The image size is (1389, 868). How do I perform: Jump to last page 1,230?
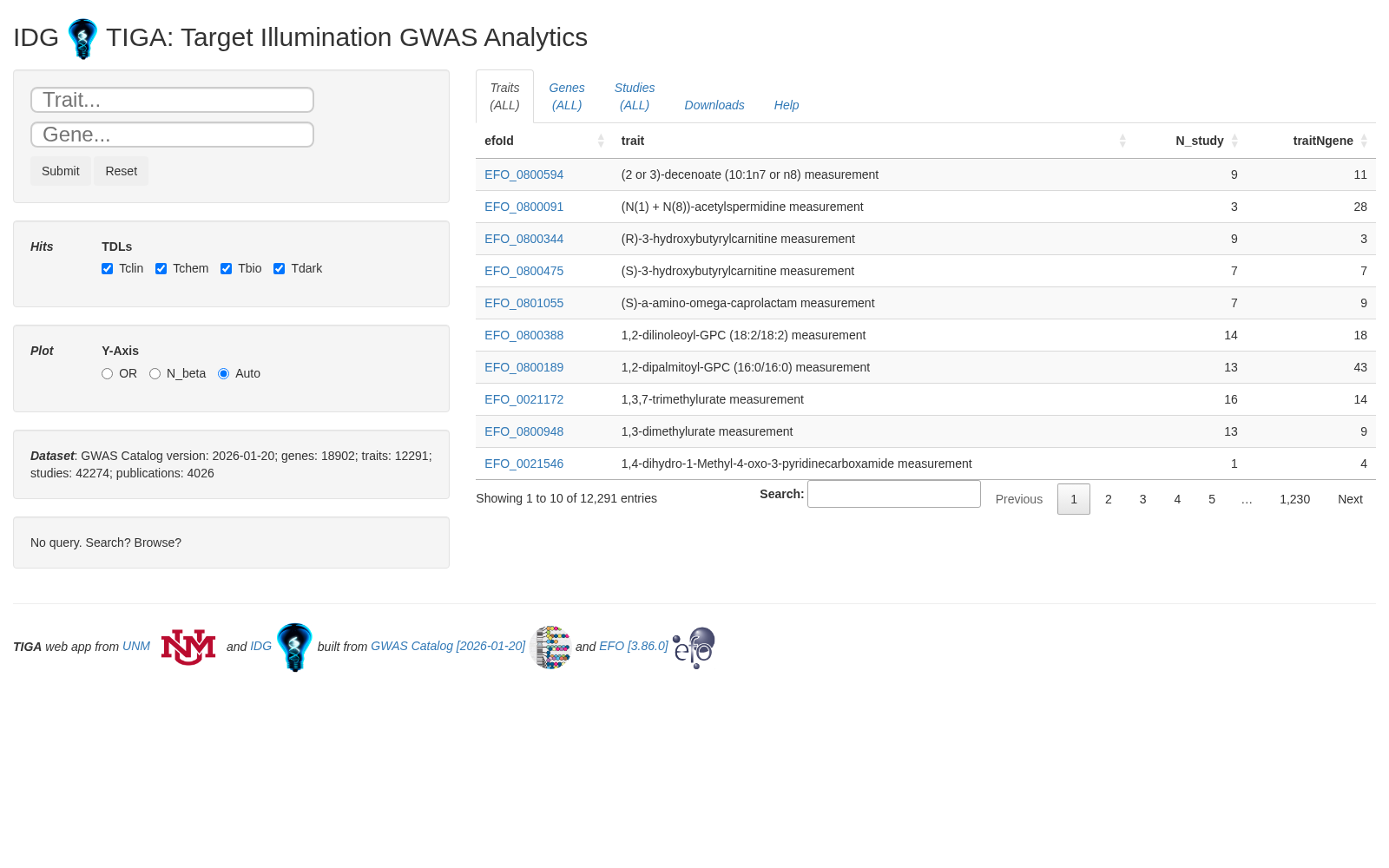click(x=1294, y=499)
